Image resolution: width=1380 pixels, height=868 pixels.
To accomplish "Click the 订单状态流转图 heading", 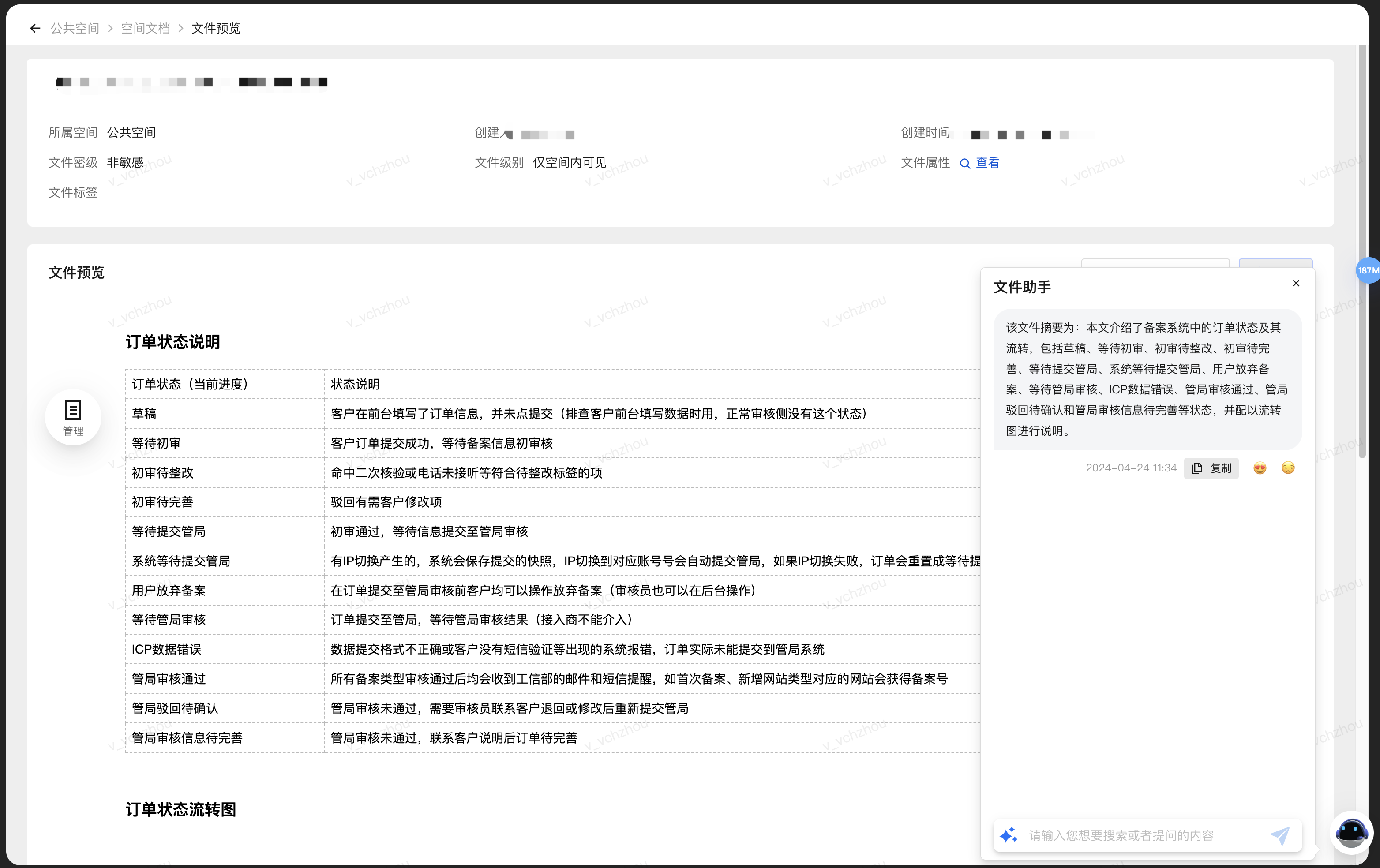I will point(180,810).
